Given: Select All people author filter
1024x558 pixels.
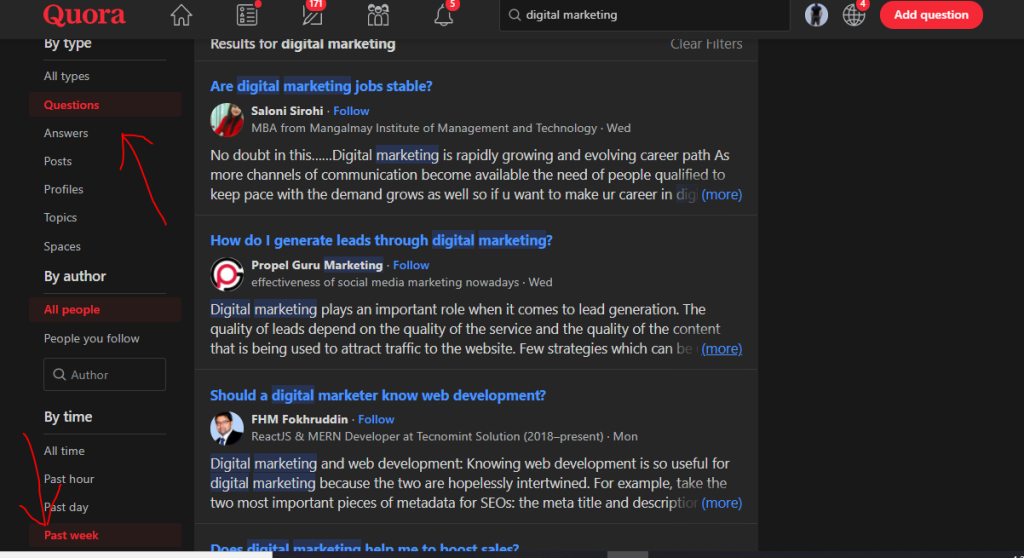Looking at the screenshot, I should tap(104, 310).
